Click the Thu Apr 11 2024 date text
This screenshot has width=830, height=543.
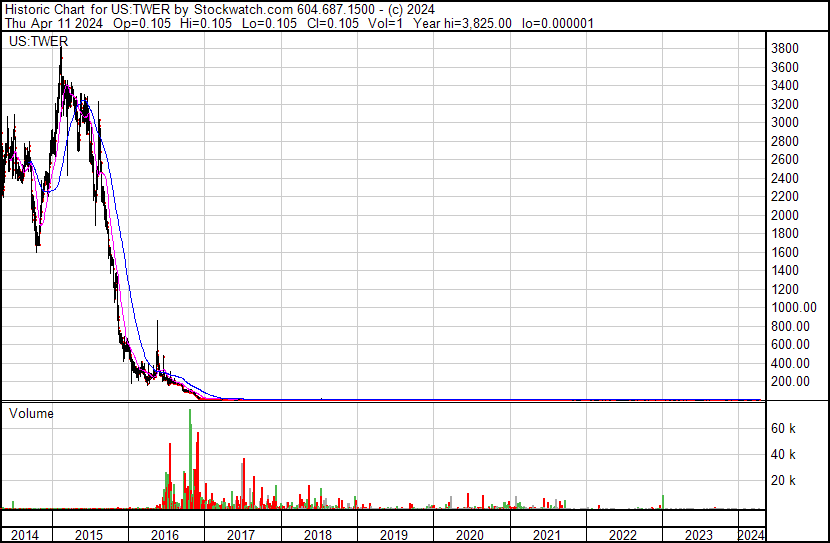(53, 23)
